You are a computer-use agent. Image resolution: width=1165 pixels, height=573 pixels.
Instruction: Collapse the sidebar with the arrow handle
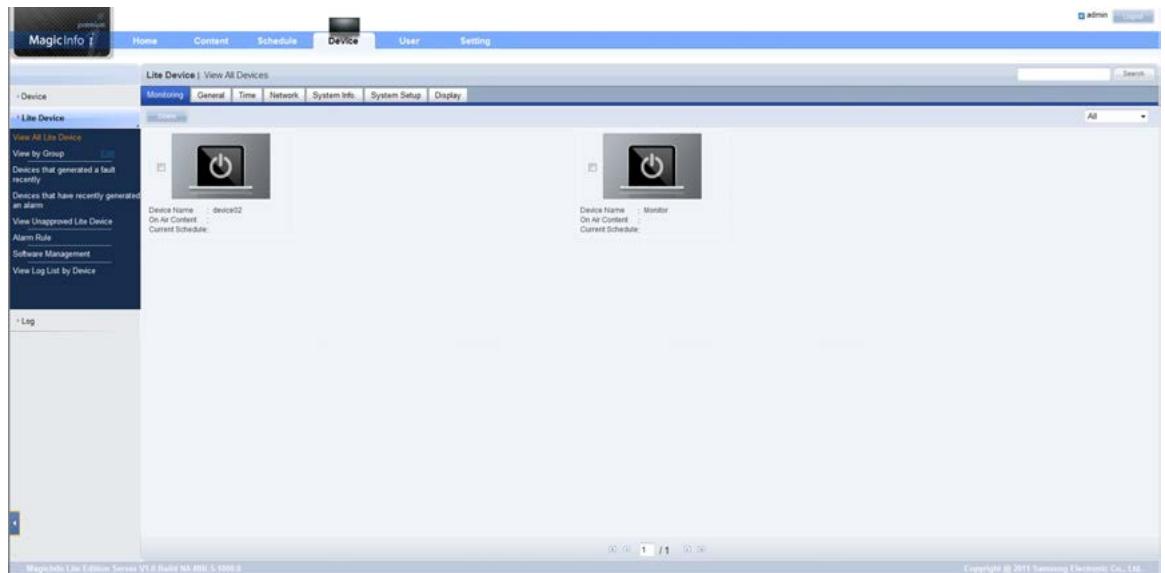(x=13, y=523)
